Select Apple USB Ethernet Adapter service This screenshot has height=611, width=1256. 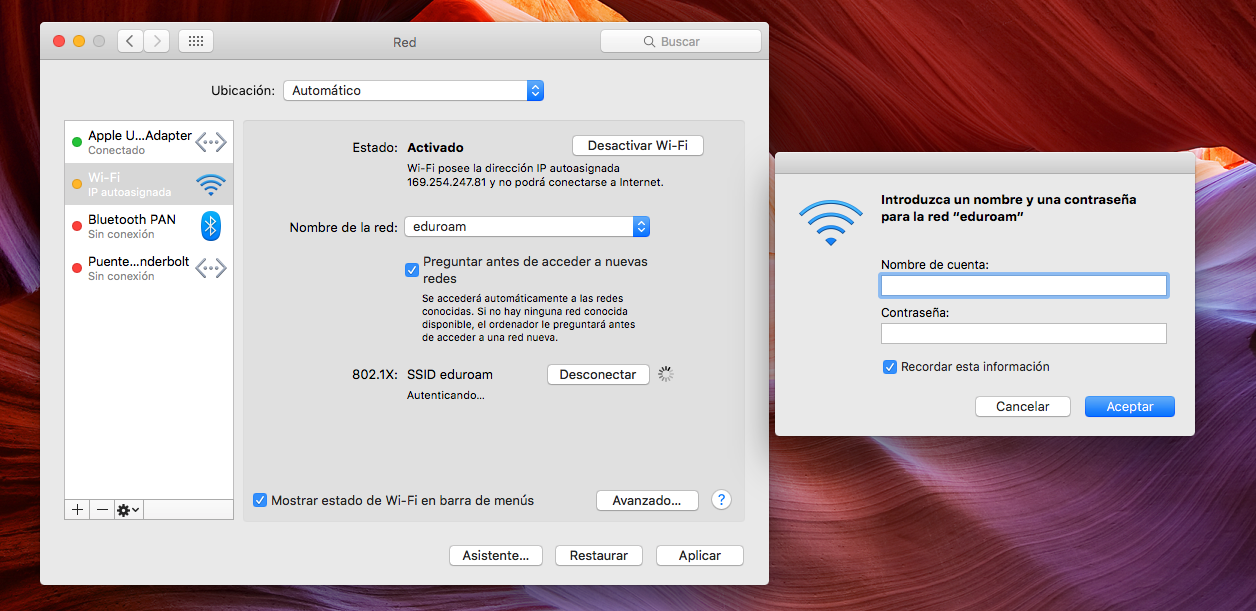(x=149, y=142)
